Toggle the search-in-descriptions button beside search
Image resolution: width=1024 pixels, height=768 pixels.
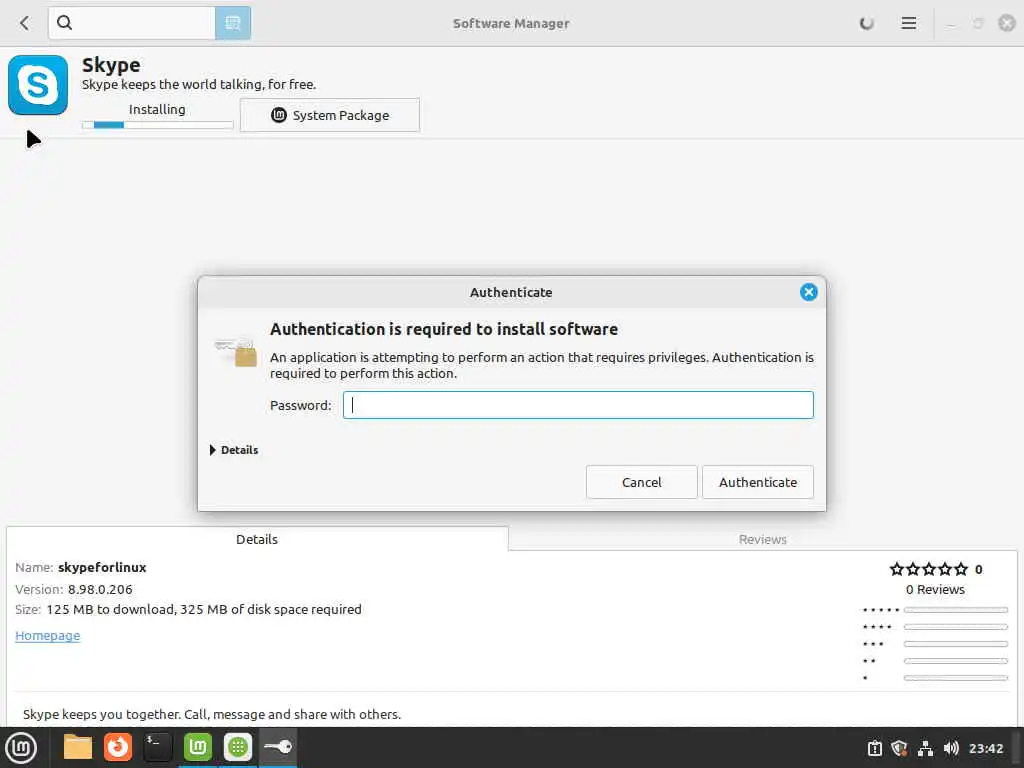click(233, 23)
